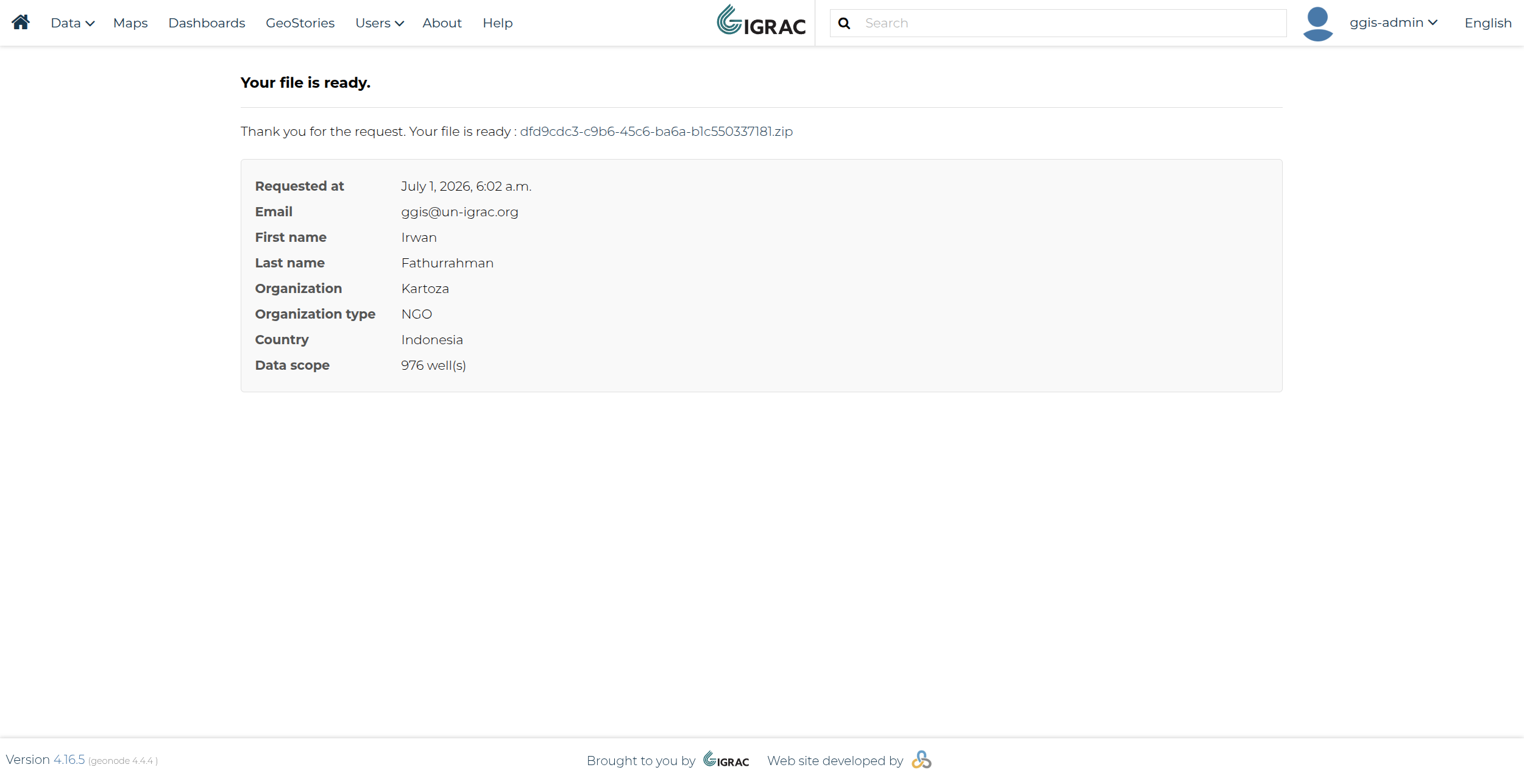Switch language via English selector
The image size is (1524, 784).
point(1488,23)
